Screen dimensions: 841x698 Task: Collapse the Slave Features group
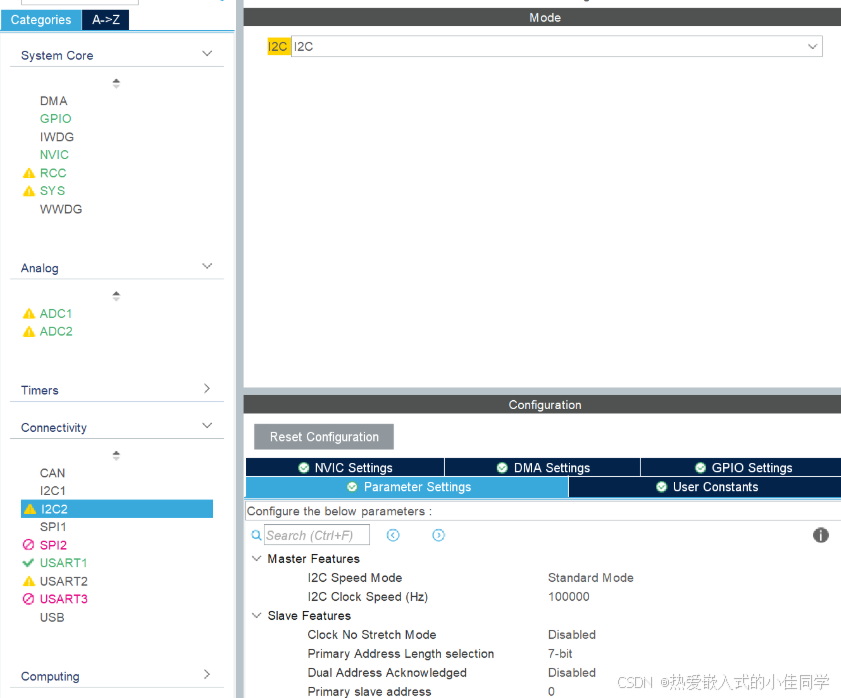click(x=257, y=615)
